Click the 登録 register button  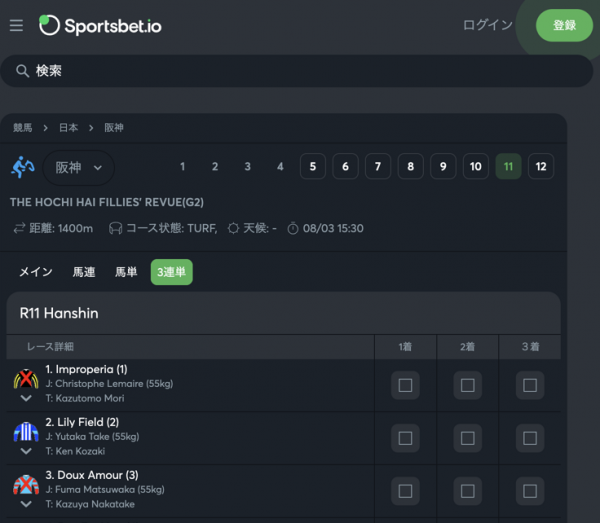[564, 26]
